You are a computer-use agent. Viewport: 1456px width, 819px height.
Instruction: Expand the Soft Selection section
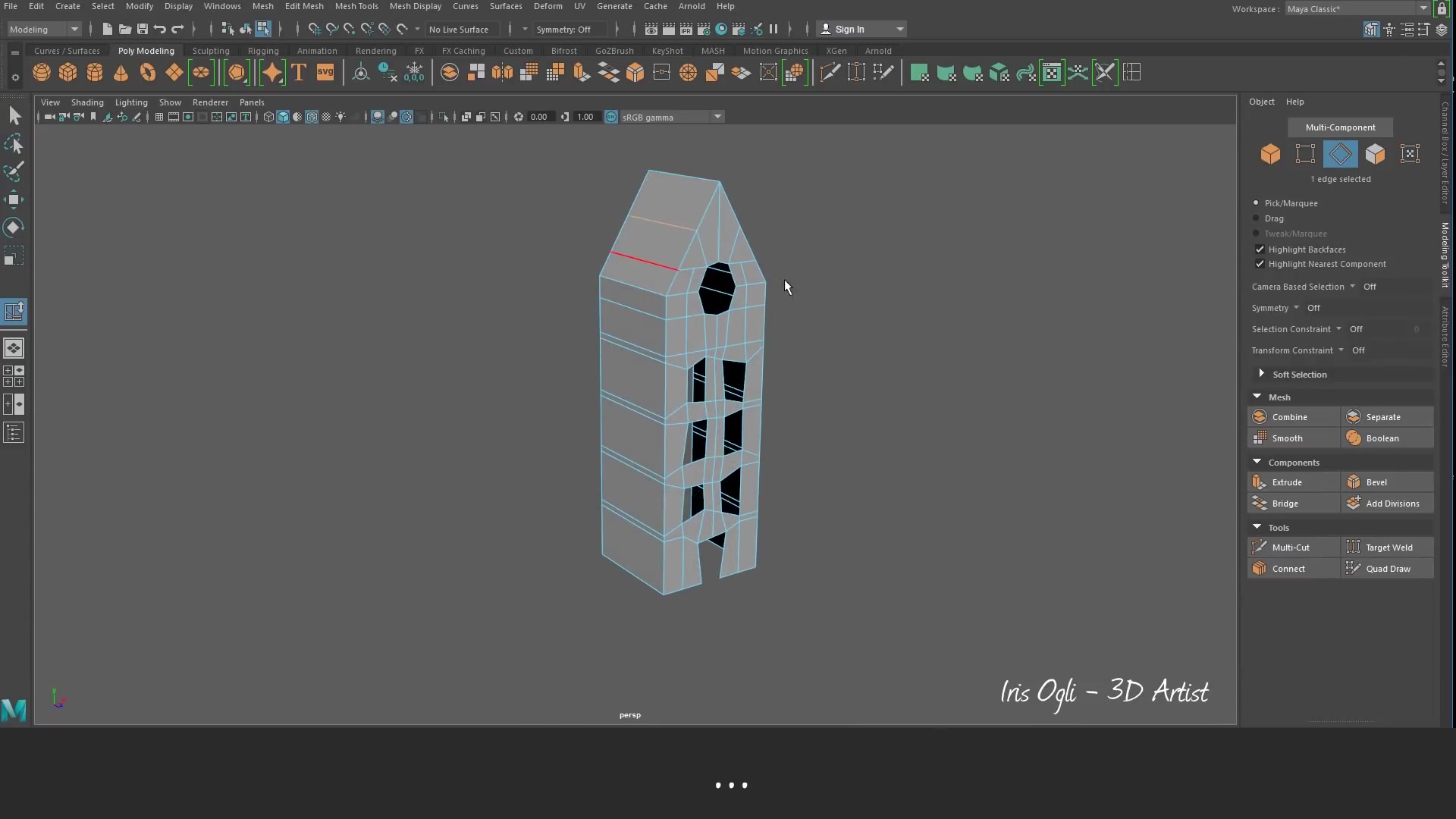pos(1261,374)
